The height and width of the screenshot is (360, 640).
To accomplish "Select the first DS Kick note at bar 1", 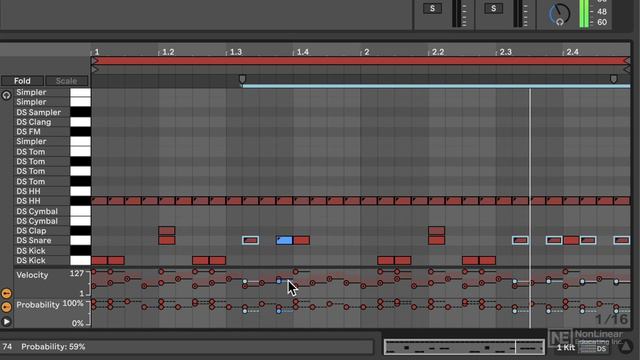I will coord(99,260).
